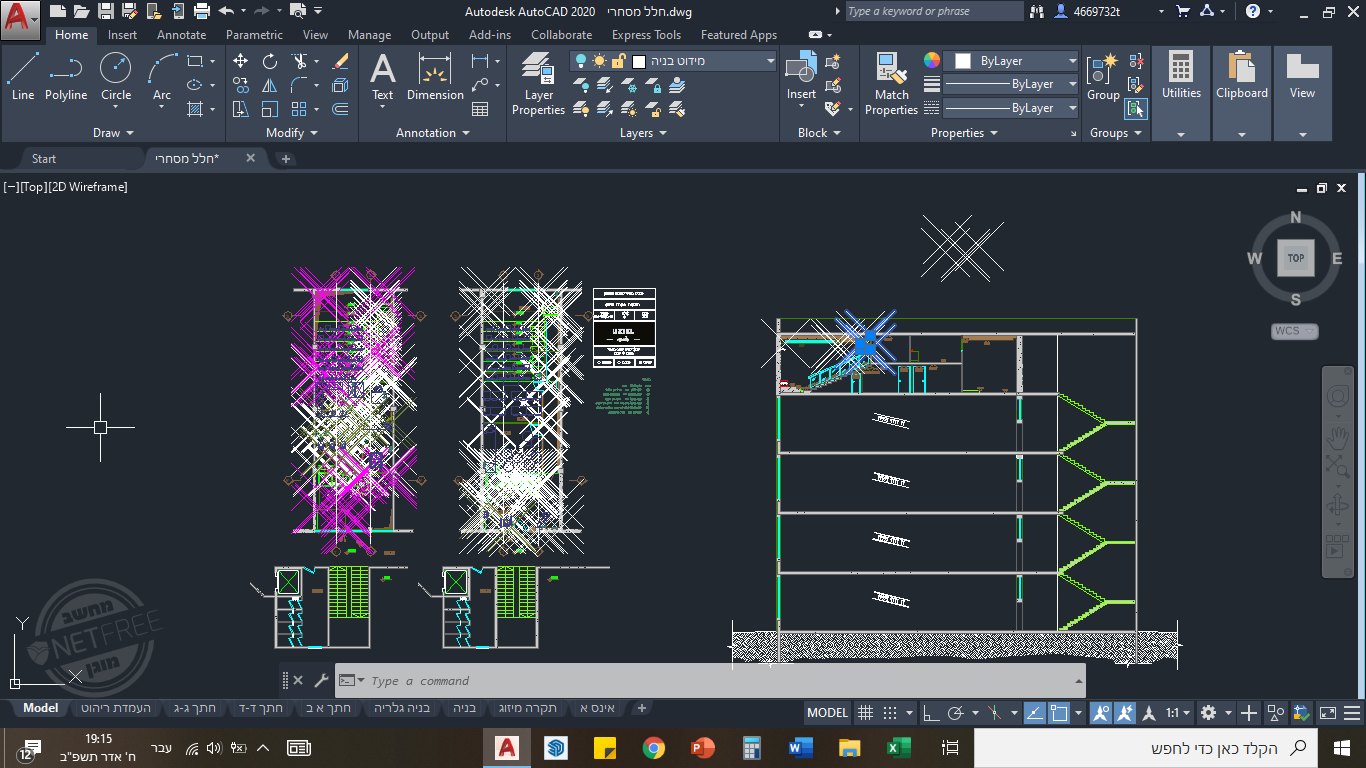
Task: Switch to העמדת ריהוט layout tab
Action: 116,708
